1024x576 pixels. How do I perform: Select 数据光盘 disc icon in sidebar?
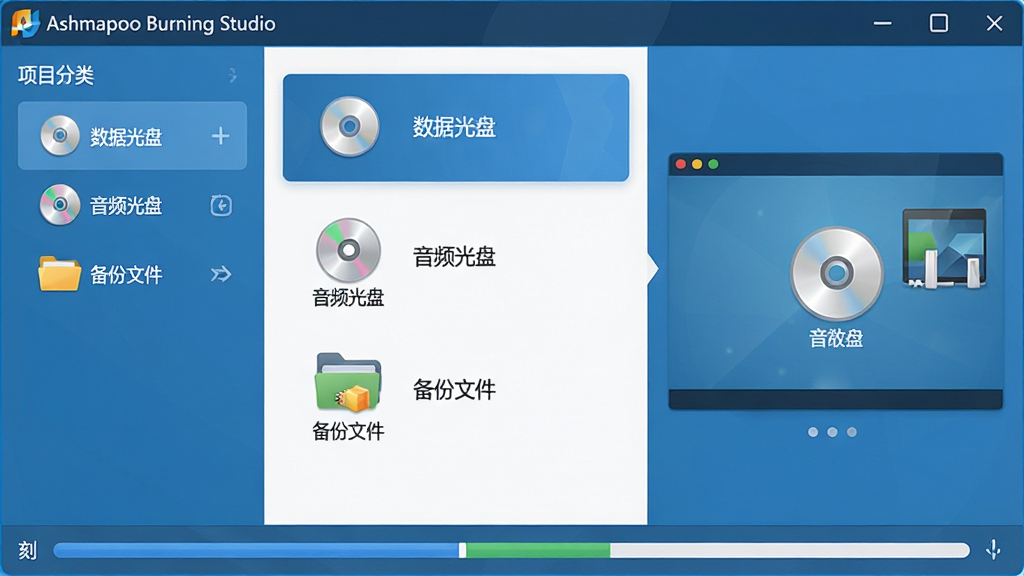click(59, 135)
